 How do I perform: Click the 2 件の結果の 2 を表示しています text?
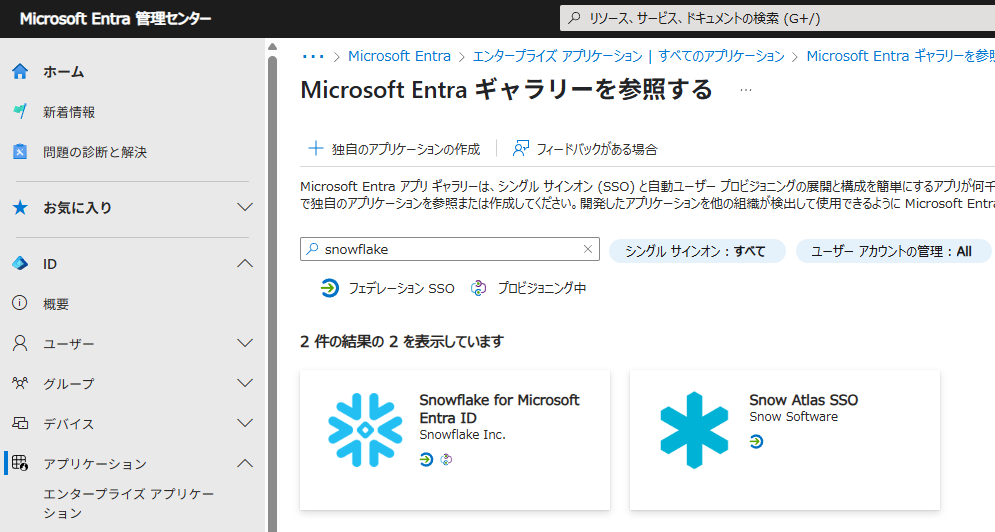click(402, 342)
